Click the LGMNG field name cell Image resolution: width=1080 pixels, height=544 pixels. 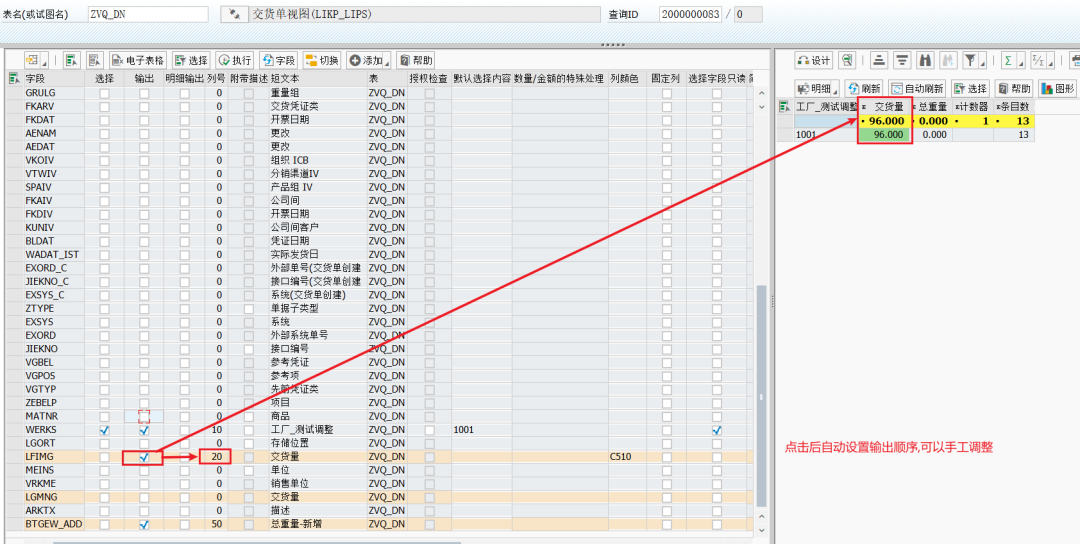click(x=56, y=497)
